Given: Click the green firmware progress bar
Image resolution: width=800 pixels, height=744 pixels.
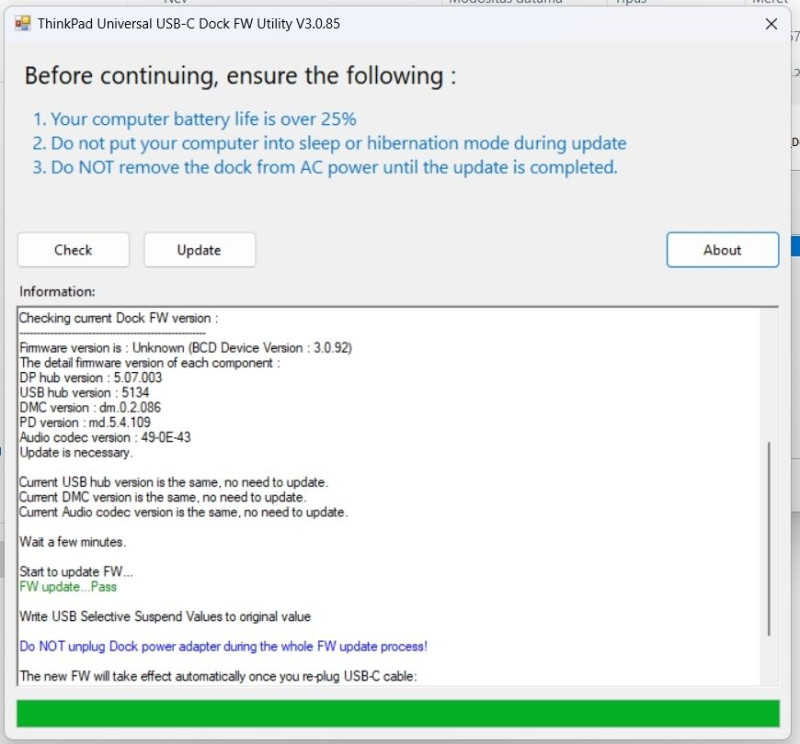Looking at the screenshot, I should click(398, 713).
